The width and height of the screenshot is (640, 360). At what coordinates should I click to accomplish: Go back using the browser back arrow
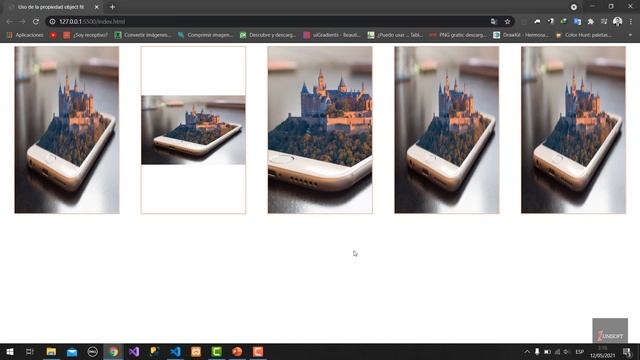point(9,22)
